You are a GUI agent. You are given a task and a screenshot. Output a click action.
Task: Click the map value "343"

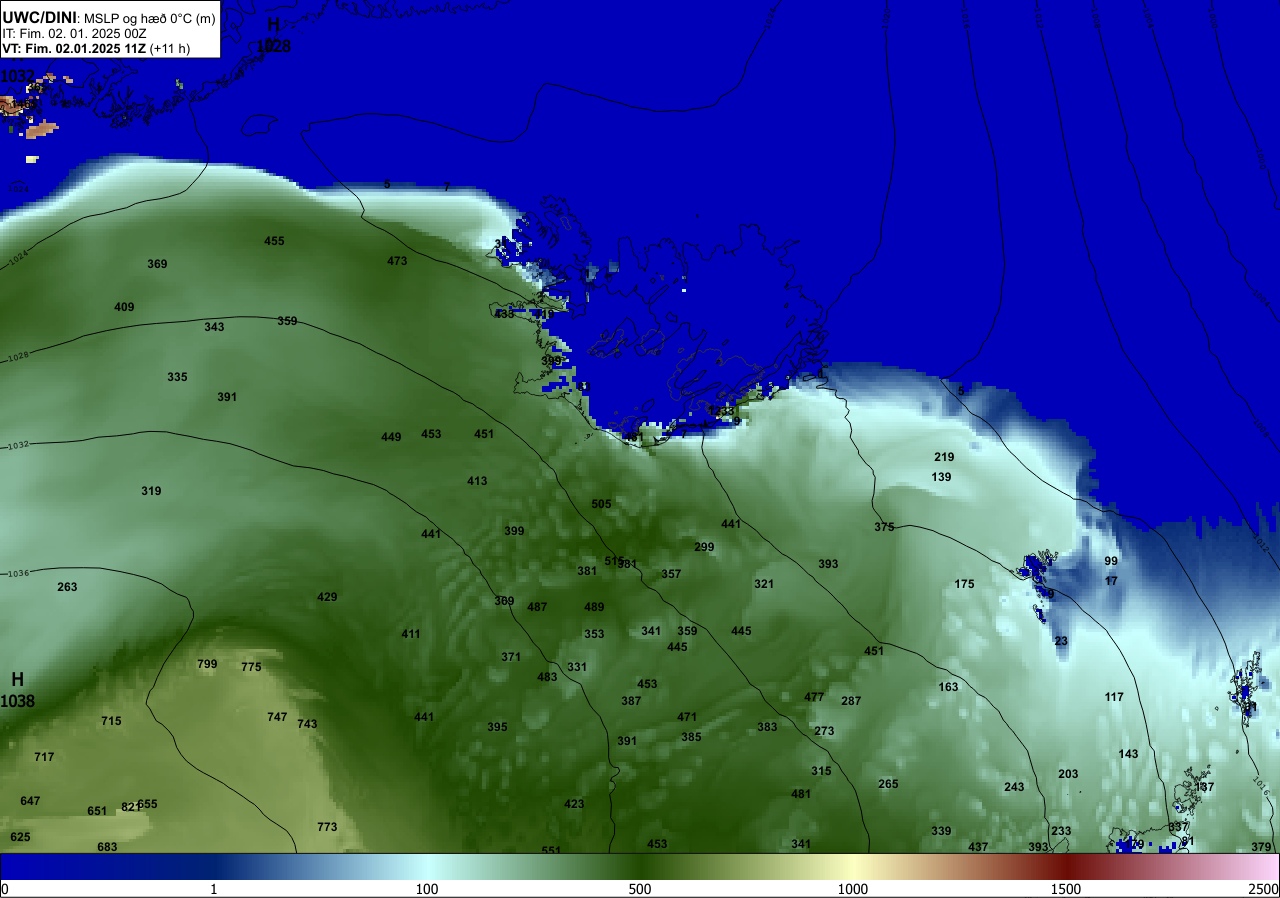(214, 327)
